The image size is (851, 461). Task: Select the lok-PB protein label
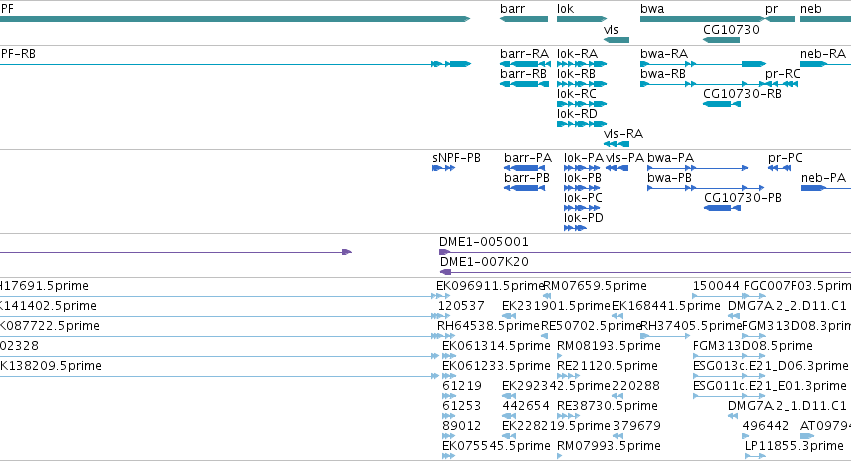pyautogui.click(x=583, y=178)
